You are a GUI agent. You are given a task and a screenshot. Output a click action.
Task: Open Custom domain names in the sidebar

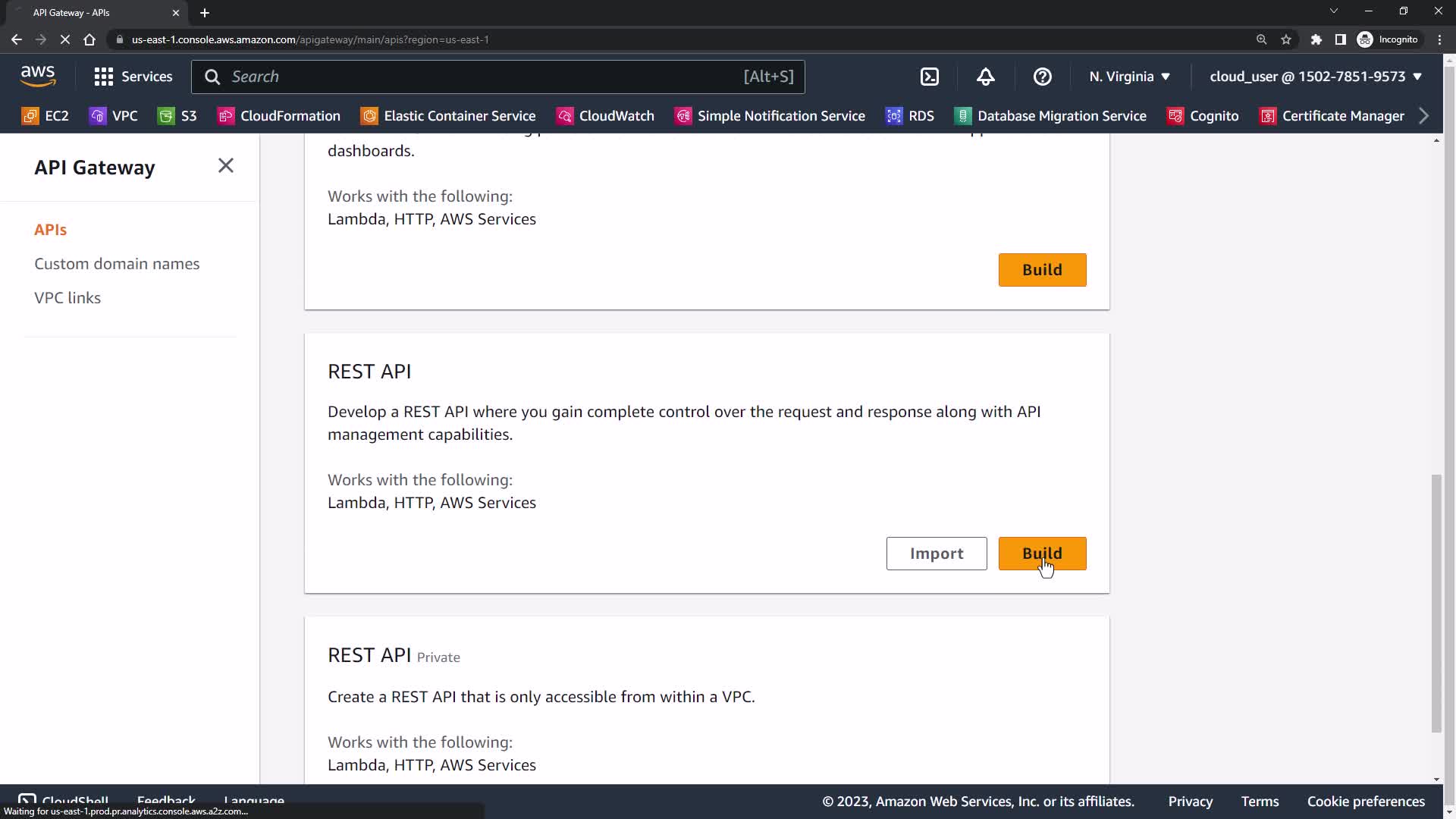[117, 264]
